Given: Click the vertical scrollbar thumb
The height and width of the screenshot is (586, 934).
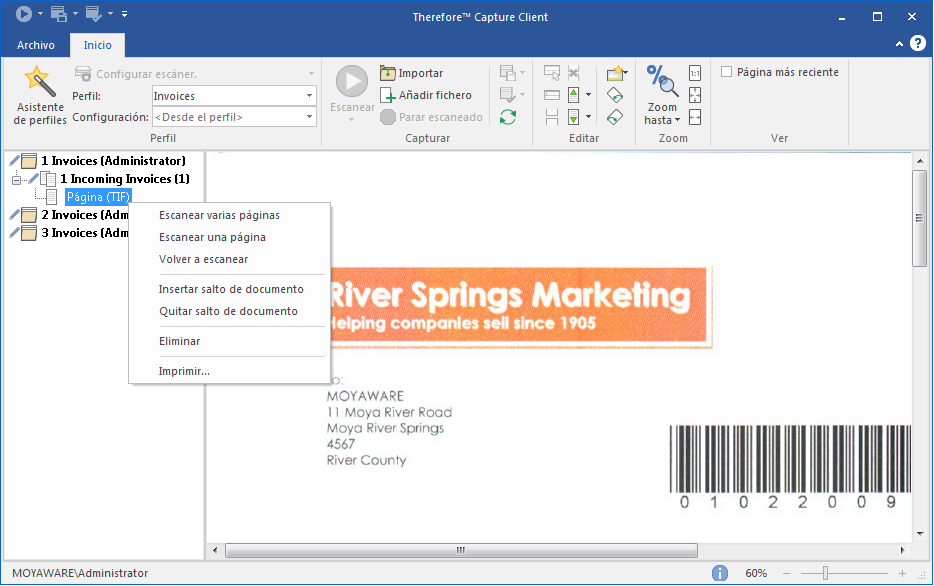Looking at the screenshot, I should tap(920, 219).
